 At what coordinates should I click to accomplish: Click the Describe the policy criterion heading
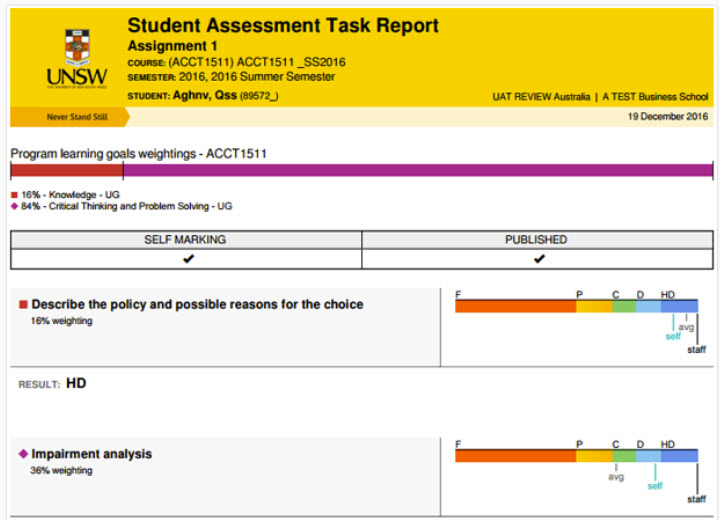(197, 304)
